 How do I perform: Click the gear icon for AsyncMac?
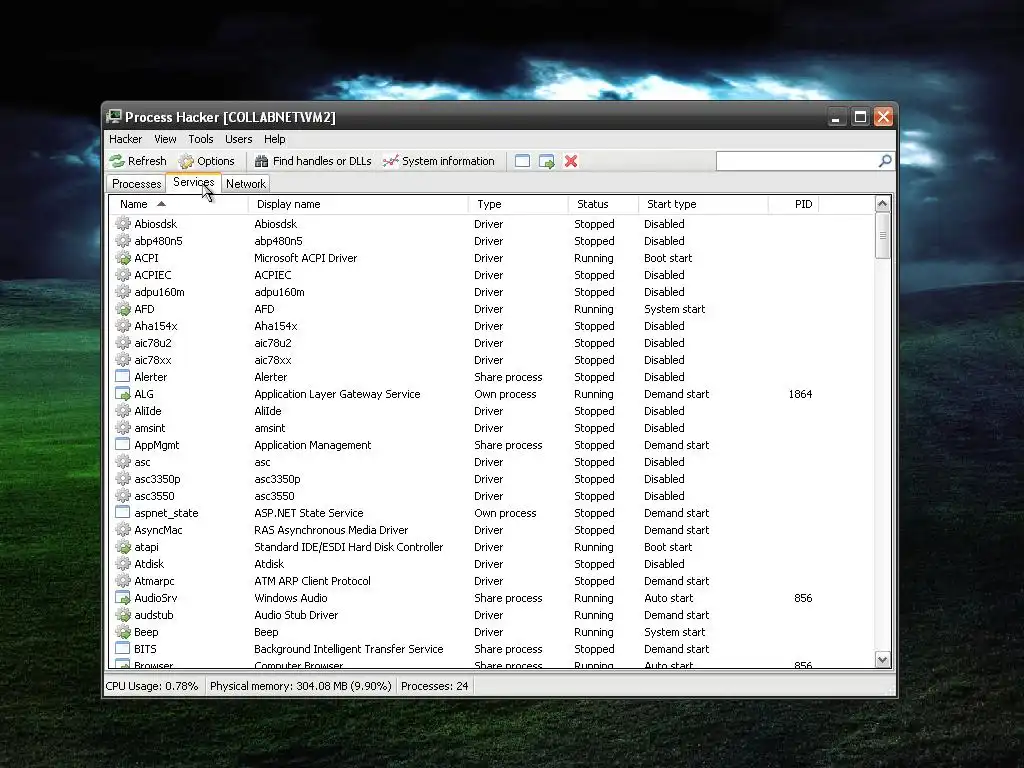tap(123, 530)
